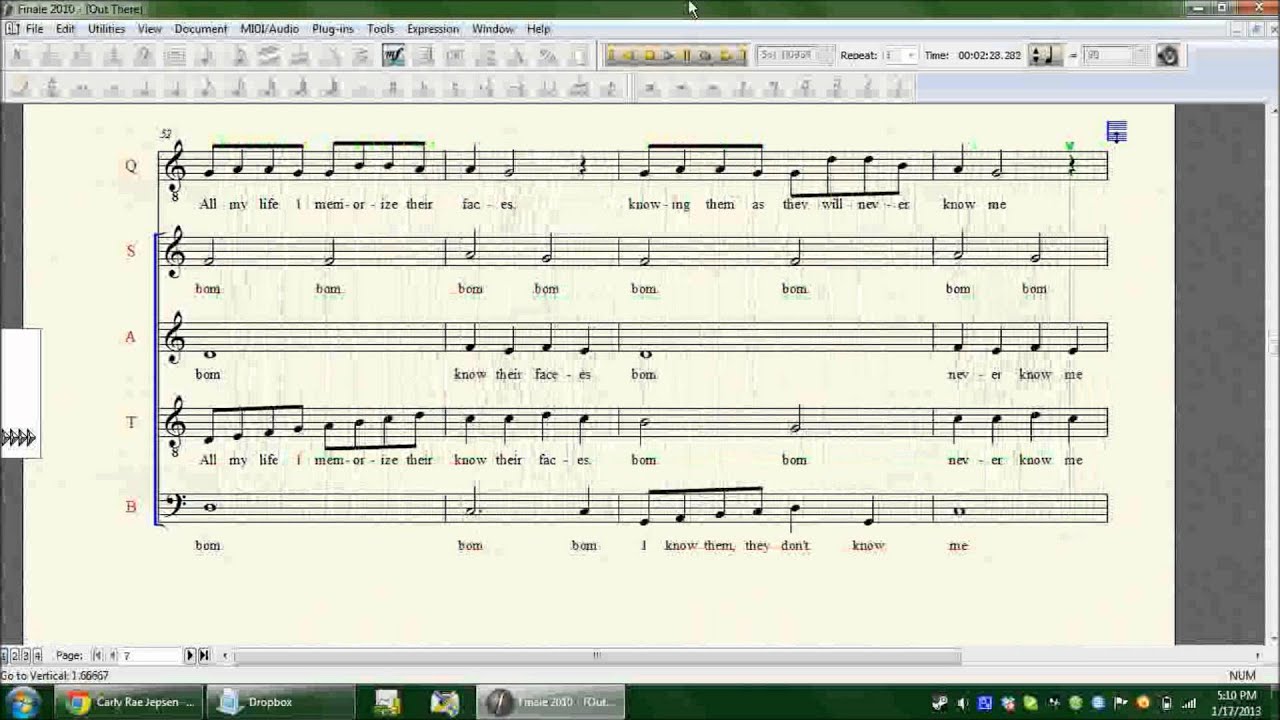Image resolution: width=1280 pixels, height=720 pixels.
Task: Open the Utilities menu
Action: (x=106, y=29)
